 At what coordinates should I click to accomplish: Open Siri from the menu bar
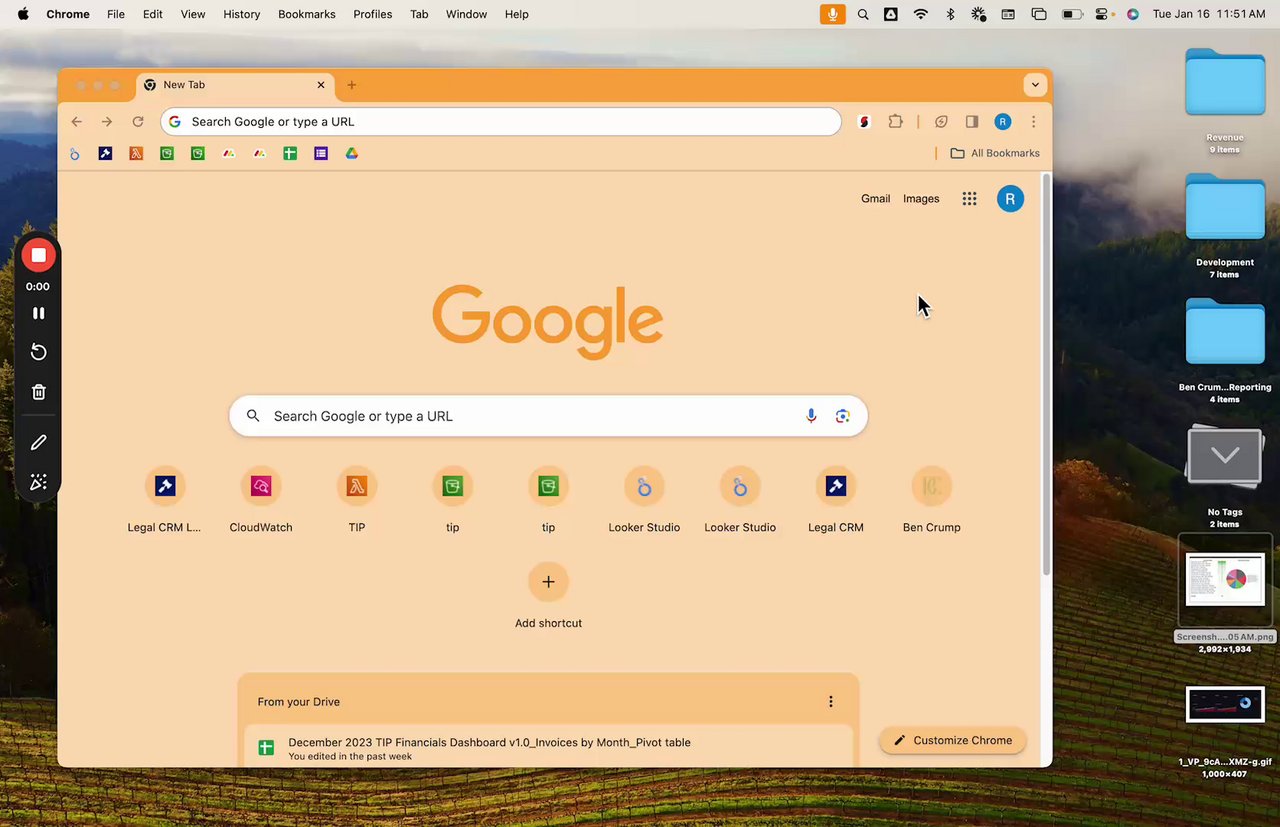click(x=1132, y=14)
